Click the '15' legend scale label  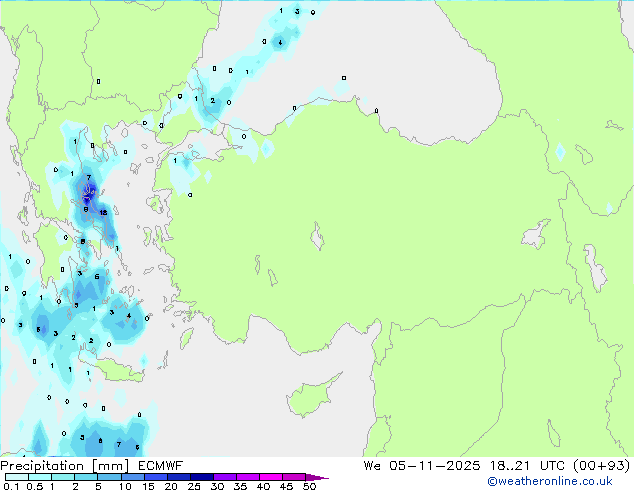click(148, 486)
